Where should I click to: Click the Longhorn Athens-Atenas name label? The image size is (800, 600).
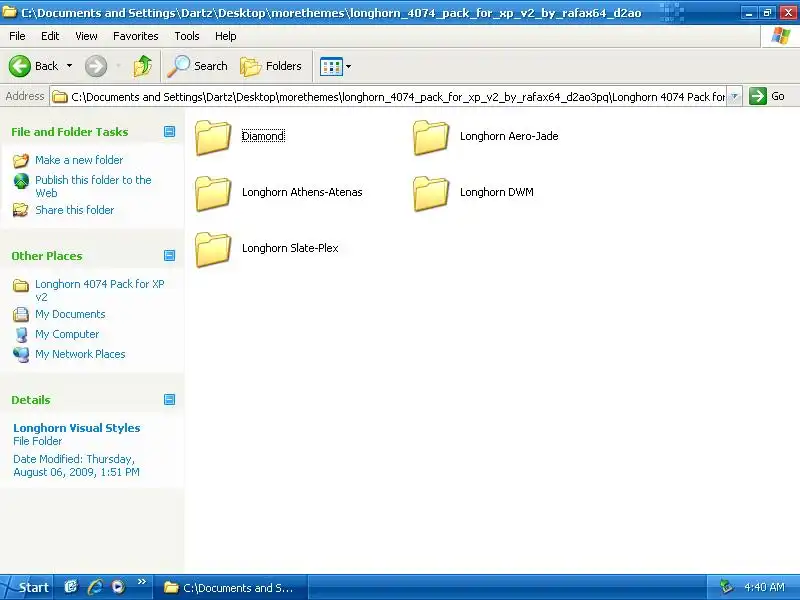[x=302, y=192]
